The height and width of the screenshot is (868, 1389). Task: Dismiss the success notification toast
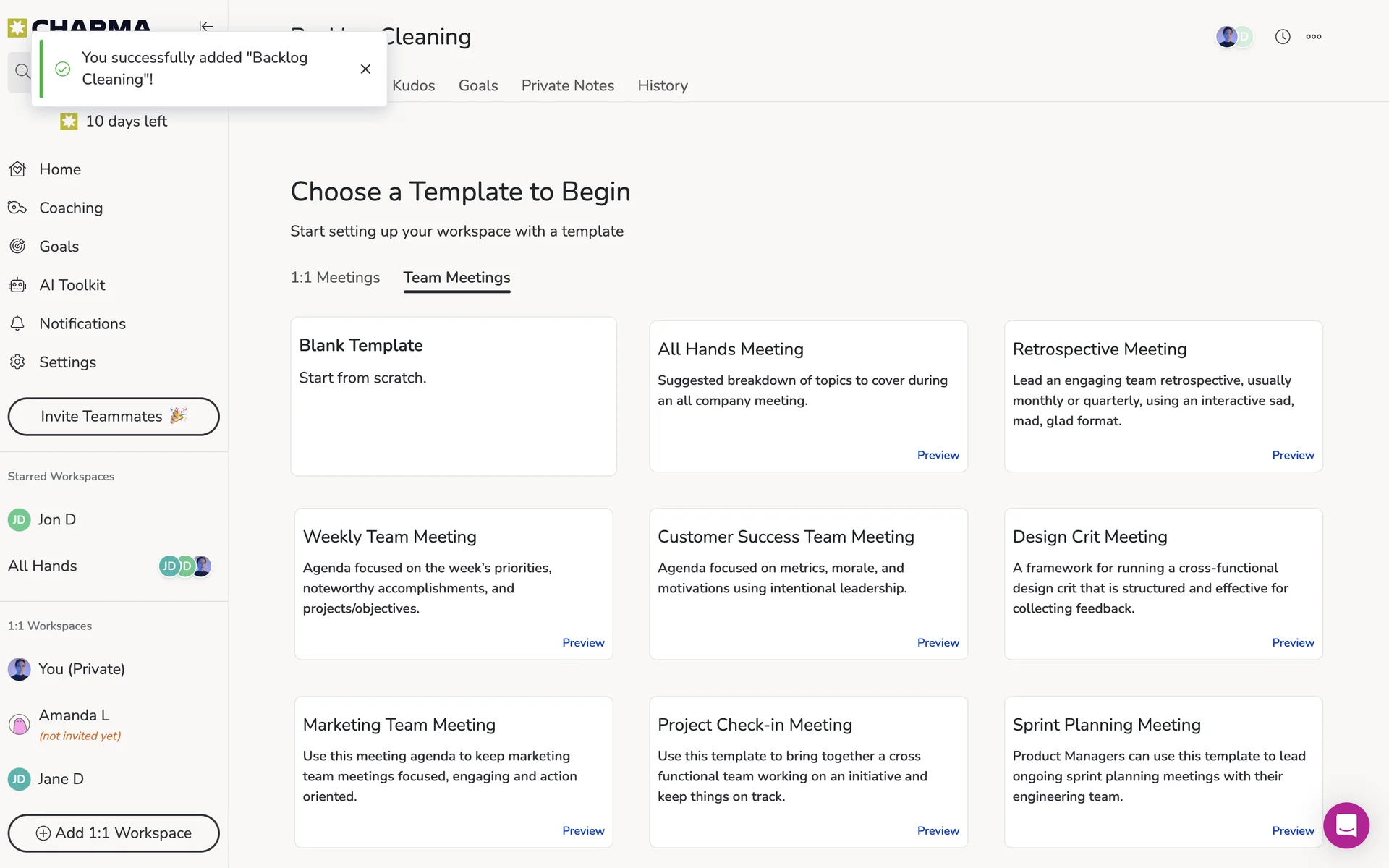365,69
